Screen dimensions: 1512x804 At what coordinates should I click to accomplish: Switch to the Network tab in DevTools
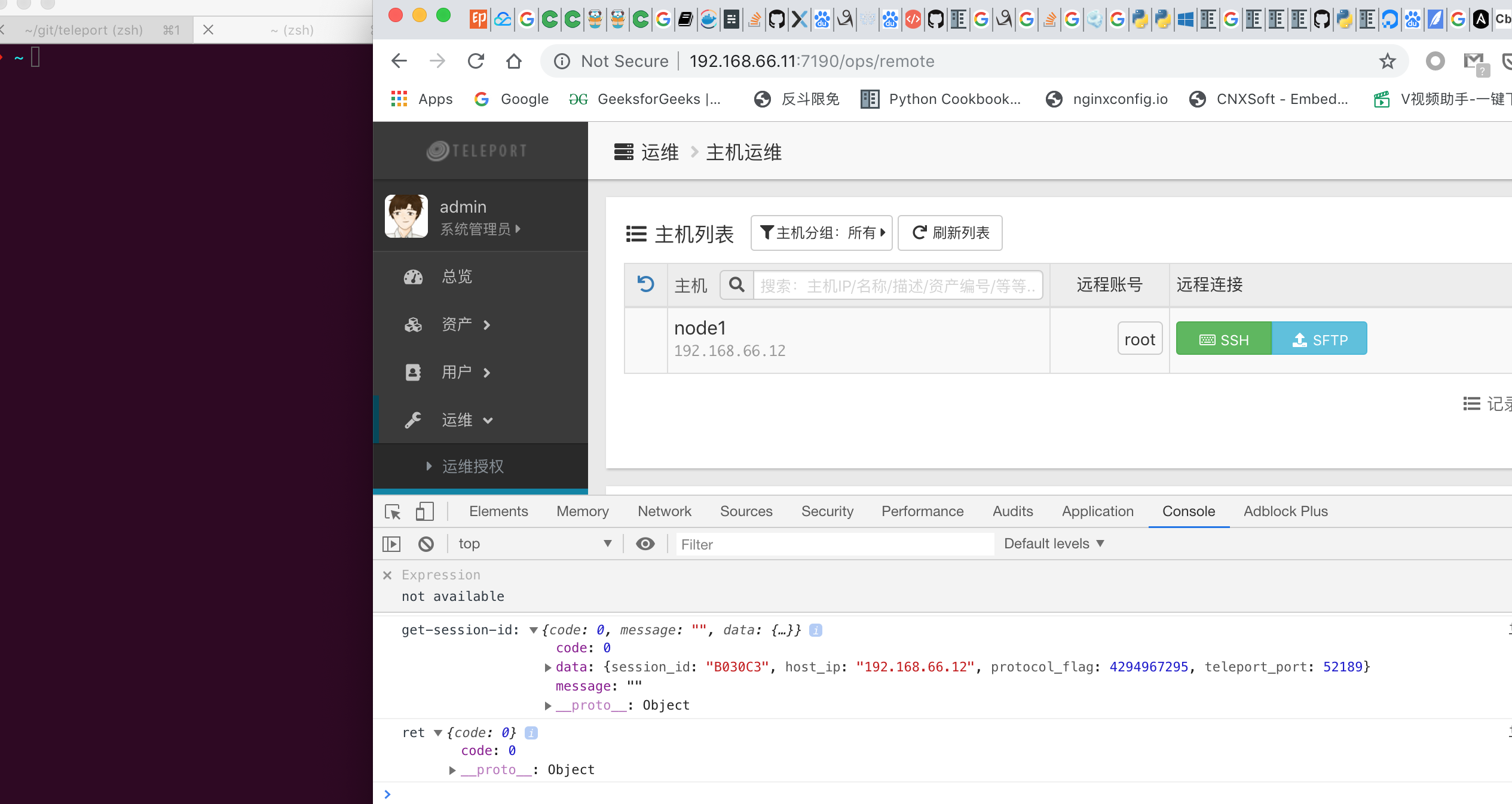(664, 511)
